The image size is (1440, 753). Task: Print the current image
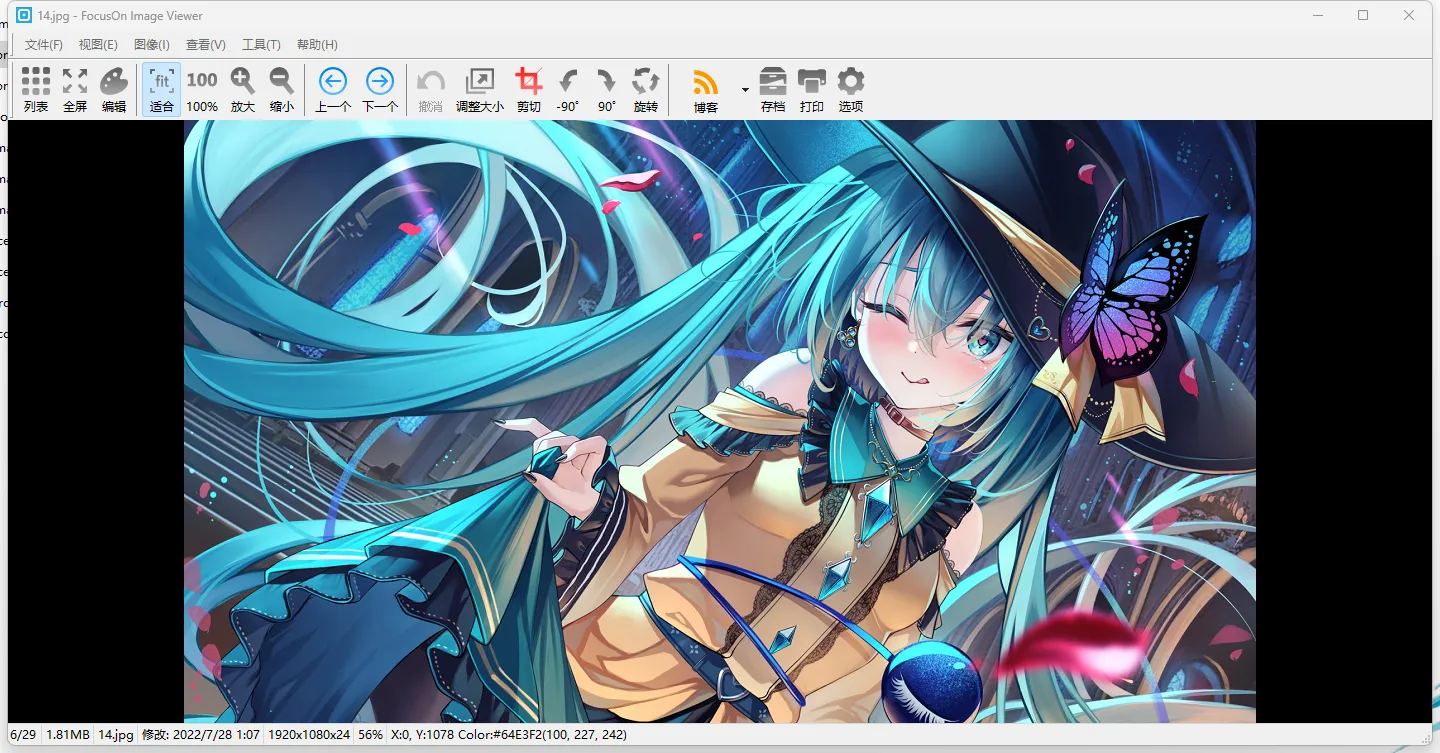tap(811, 88)
